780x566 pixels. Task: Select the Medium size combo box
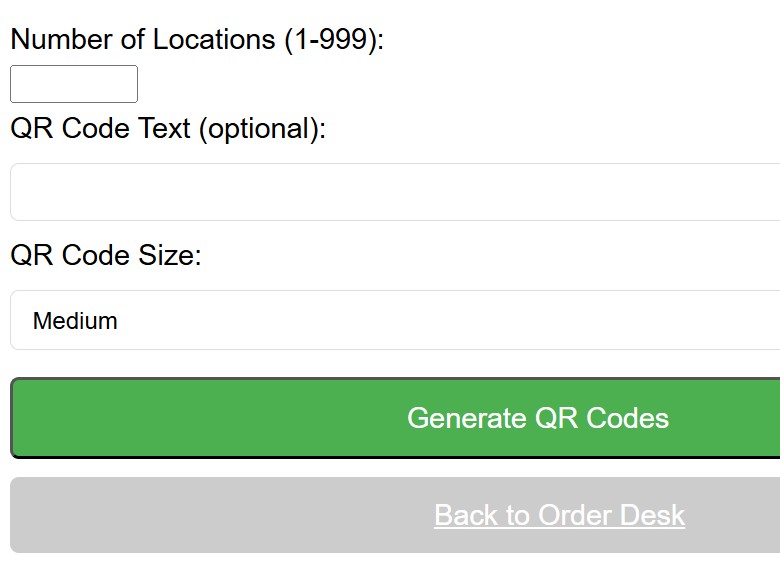(x=395, y=320)
